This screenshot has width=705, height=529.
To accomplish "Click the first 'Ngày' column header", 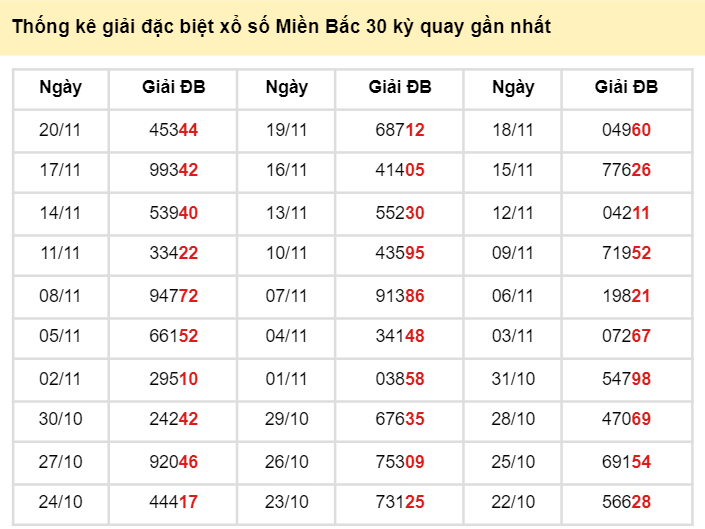I will click(x=60, y=88).
